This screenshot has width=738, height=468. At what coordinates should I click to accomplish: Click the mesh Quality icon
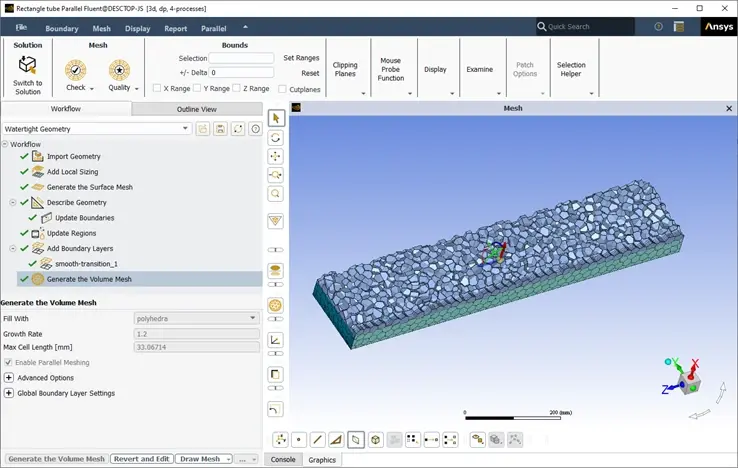point(119,71)
